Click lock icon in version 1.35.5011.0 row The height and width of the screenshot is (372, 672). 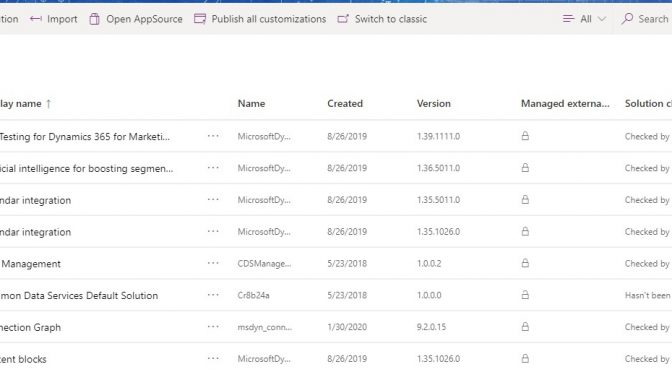tap(525, 199)
